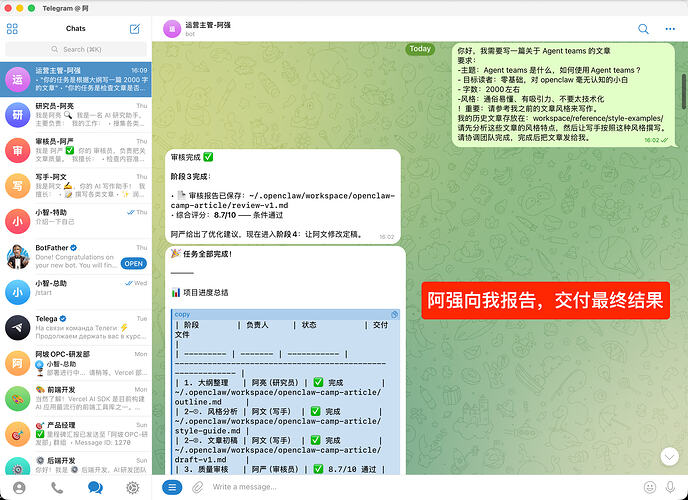The height and width of the screenshot is (500, 688).
Task: Switch to the Contacts tab
Action: (x=19, y=488)
